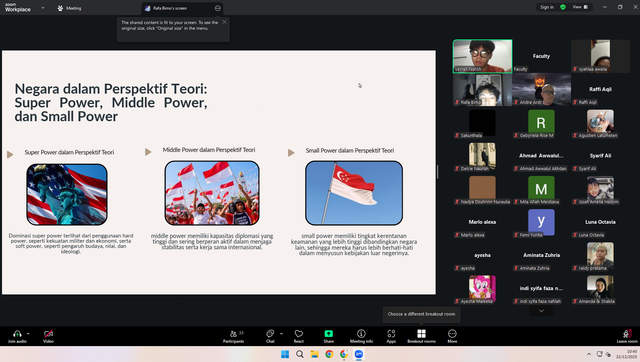The width and height of the screenshot is (640, 362).
Task: Select Rafa Bimo's video tile
Action: 482,89
